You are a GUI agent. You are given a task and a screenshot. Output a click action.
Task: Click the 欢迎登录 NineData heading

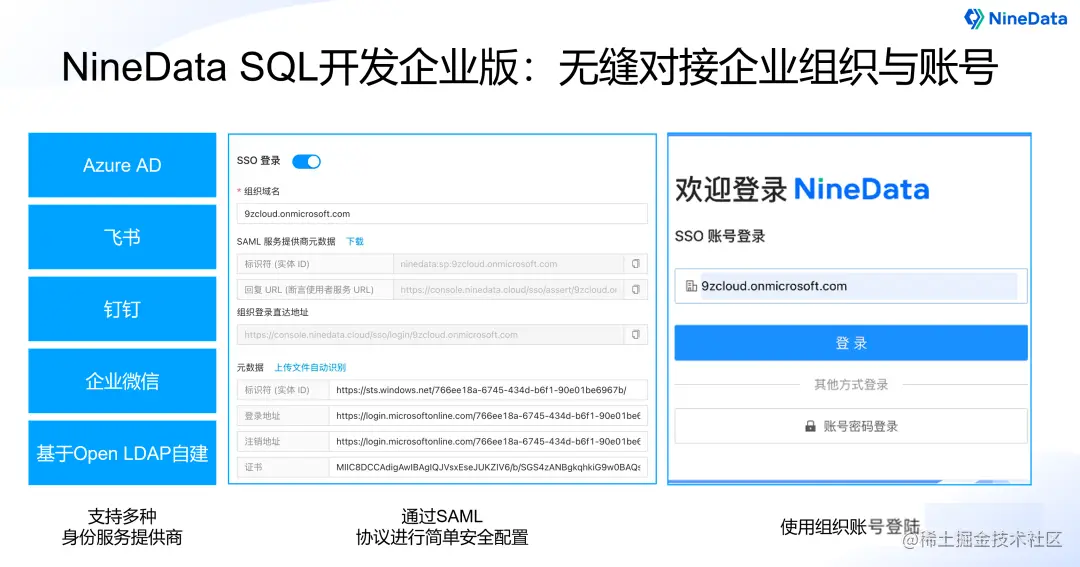pyautogui.click(x=802, y=189)
